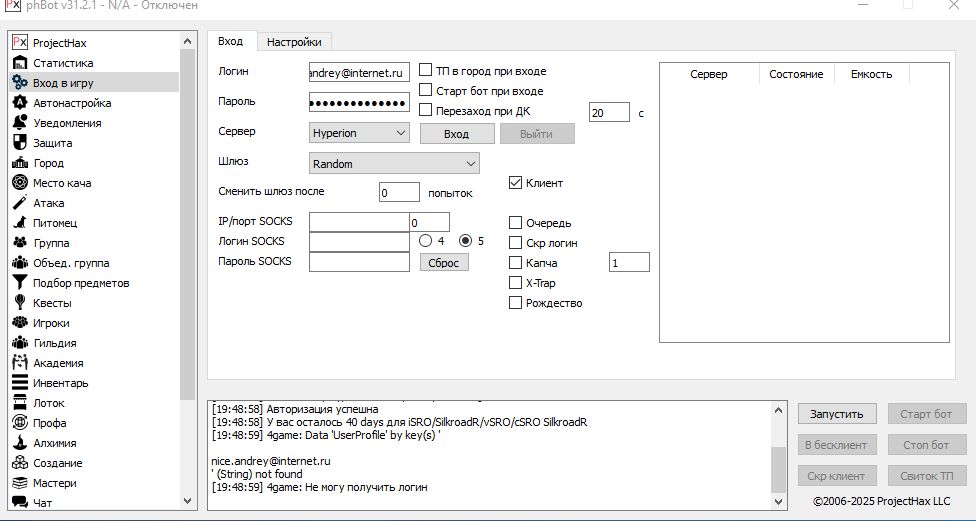
Task: Expand the Шлюз Random dropdown
Action: pos(394,164)
